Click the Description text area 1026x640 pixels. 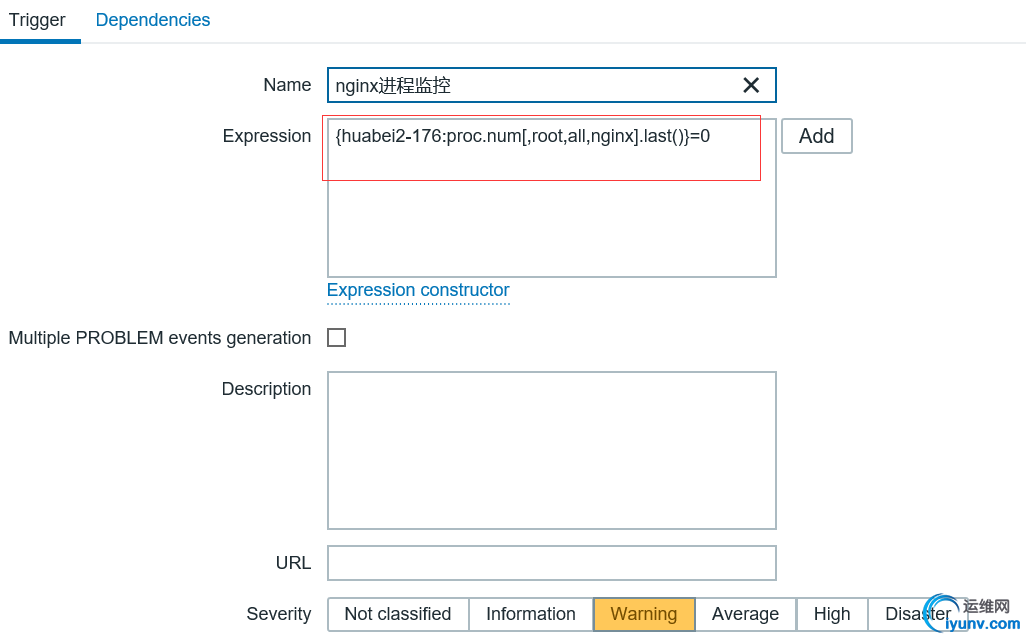coord(551,450)
